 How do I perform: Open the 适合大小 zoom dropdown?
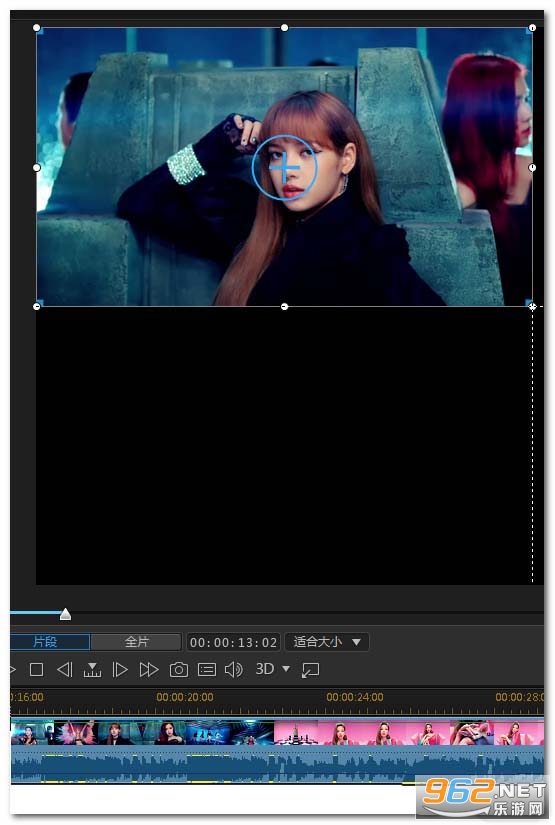[327, 642]
